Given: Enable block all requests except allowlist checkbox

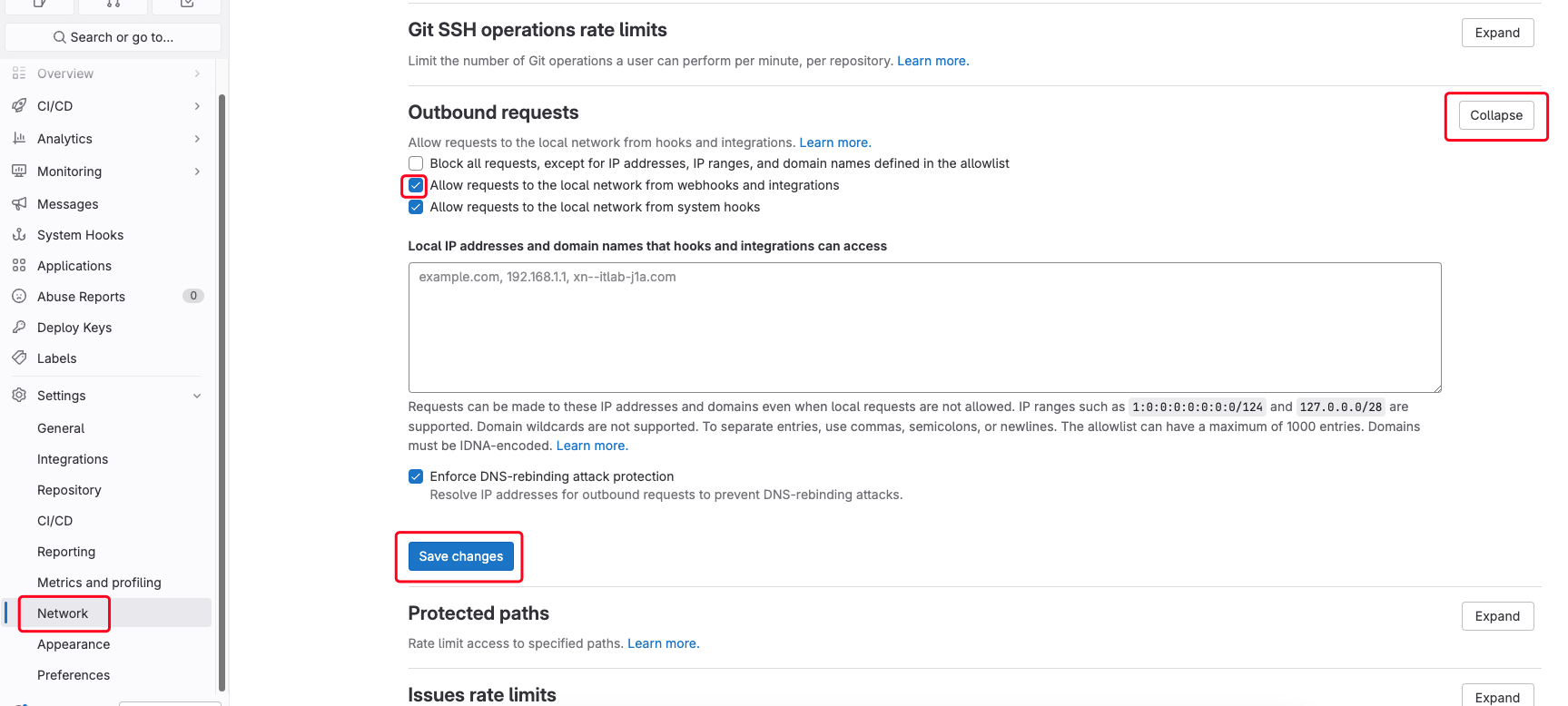Looking at the screenshot, I should 416,163.
